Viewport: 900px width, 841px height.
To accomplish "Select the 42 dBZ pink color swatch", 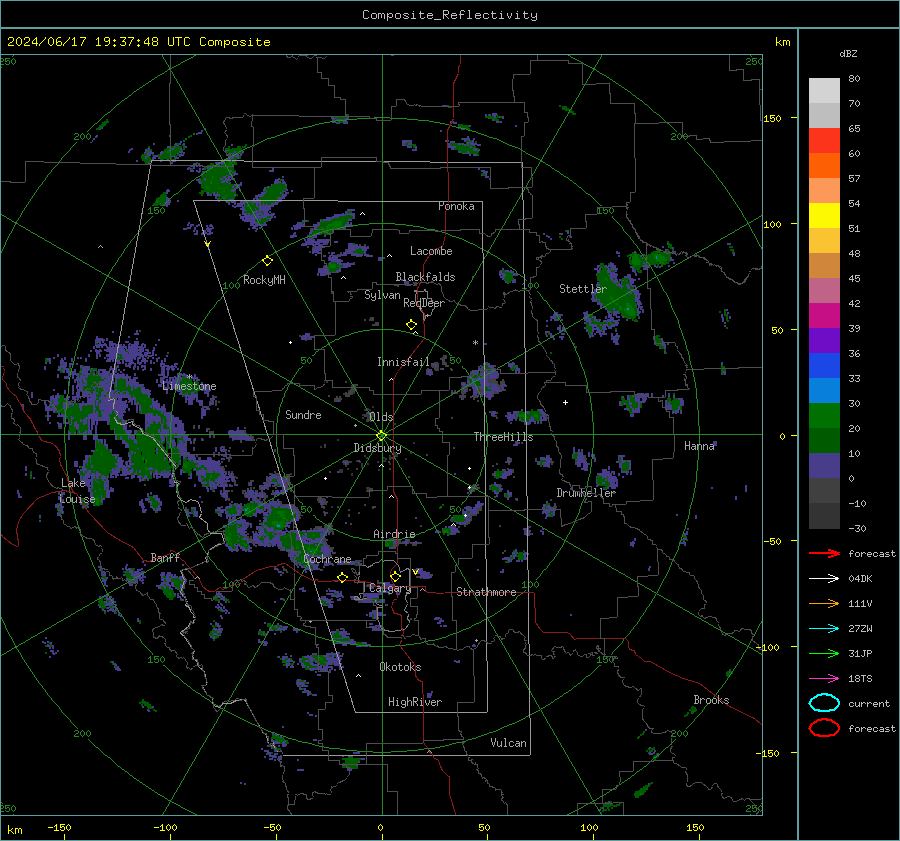I will point(824,291).
